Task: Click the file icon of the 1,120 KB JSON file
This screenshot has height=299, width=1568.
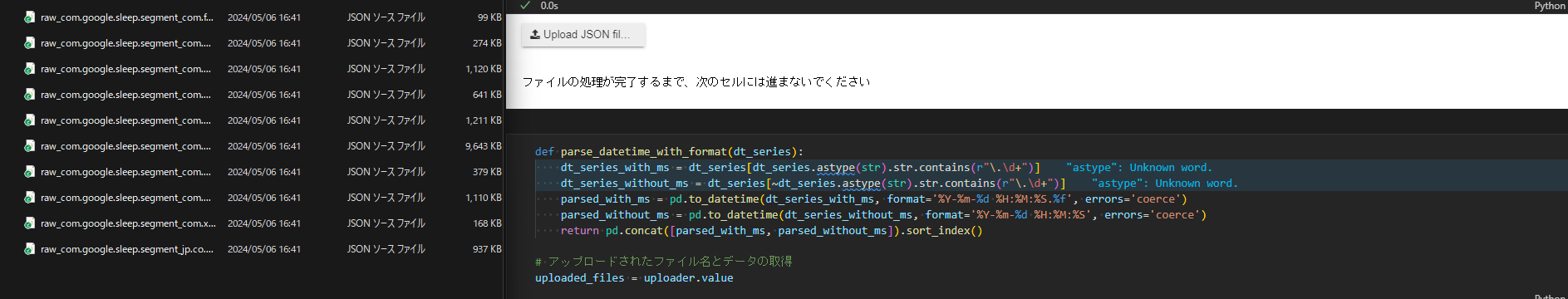Action: [x=29, y=69]
